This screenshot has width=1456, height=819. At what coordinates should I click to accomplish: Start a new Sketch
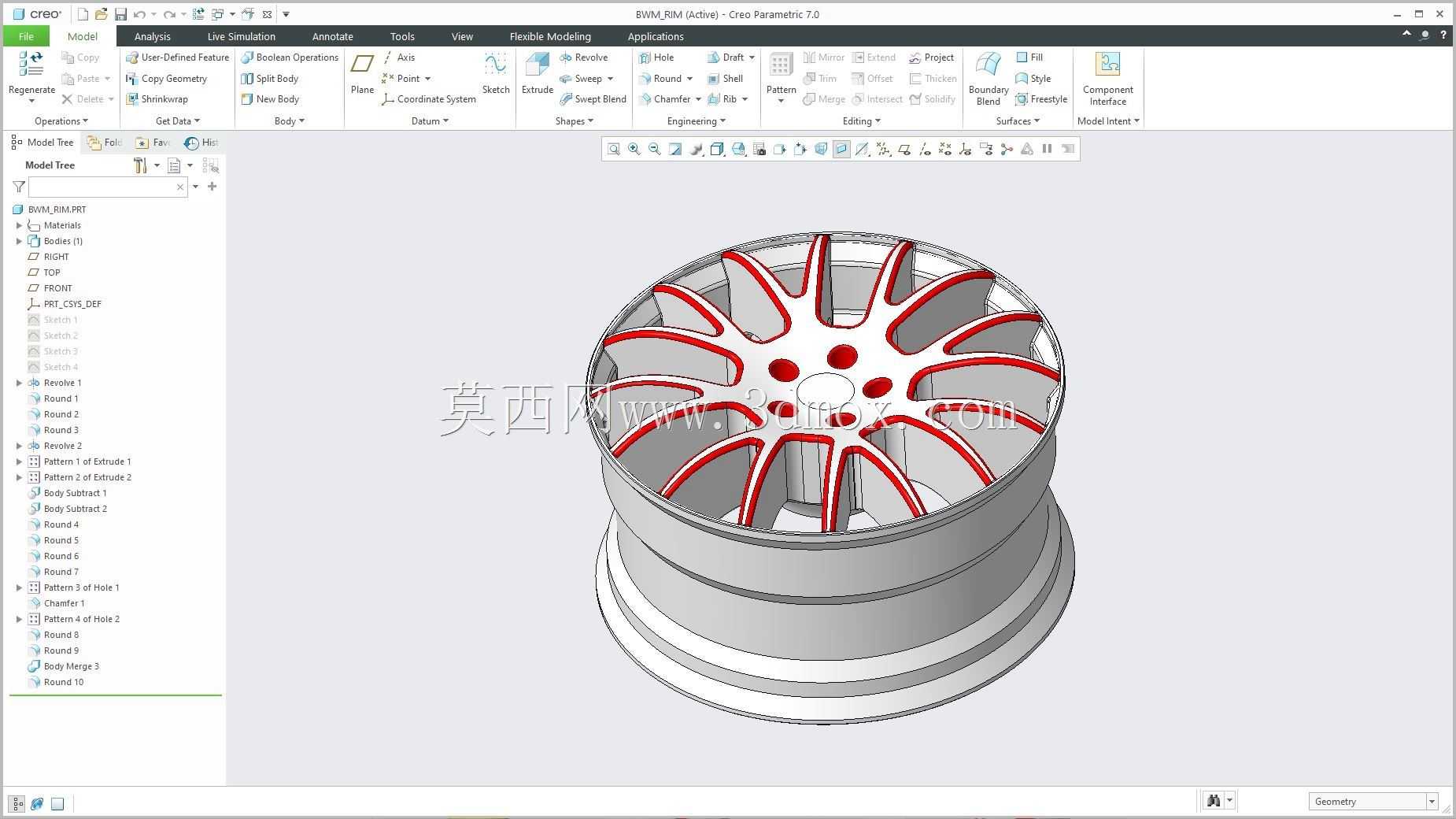tap(496, 73)
